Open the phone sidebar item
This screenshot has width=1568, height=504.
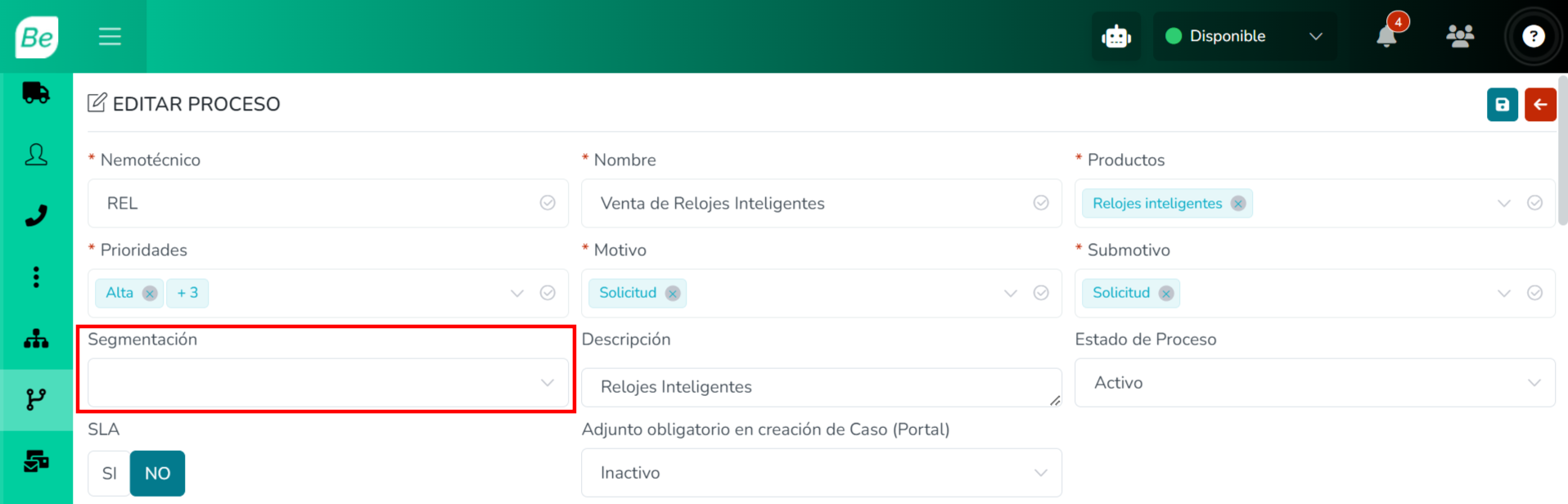[36, 216]
